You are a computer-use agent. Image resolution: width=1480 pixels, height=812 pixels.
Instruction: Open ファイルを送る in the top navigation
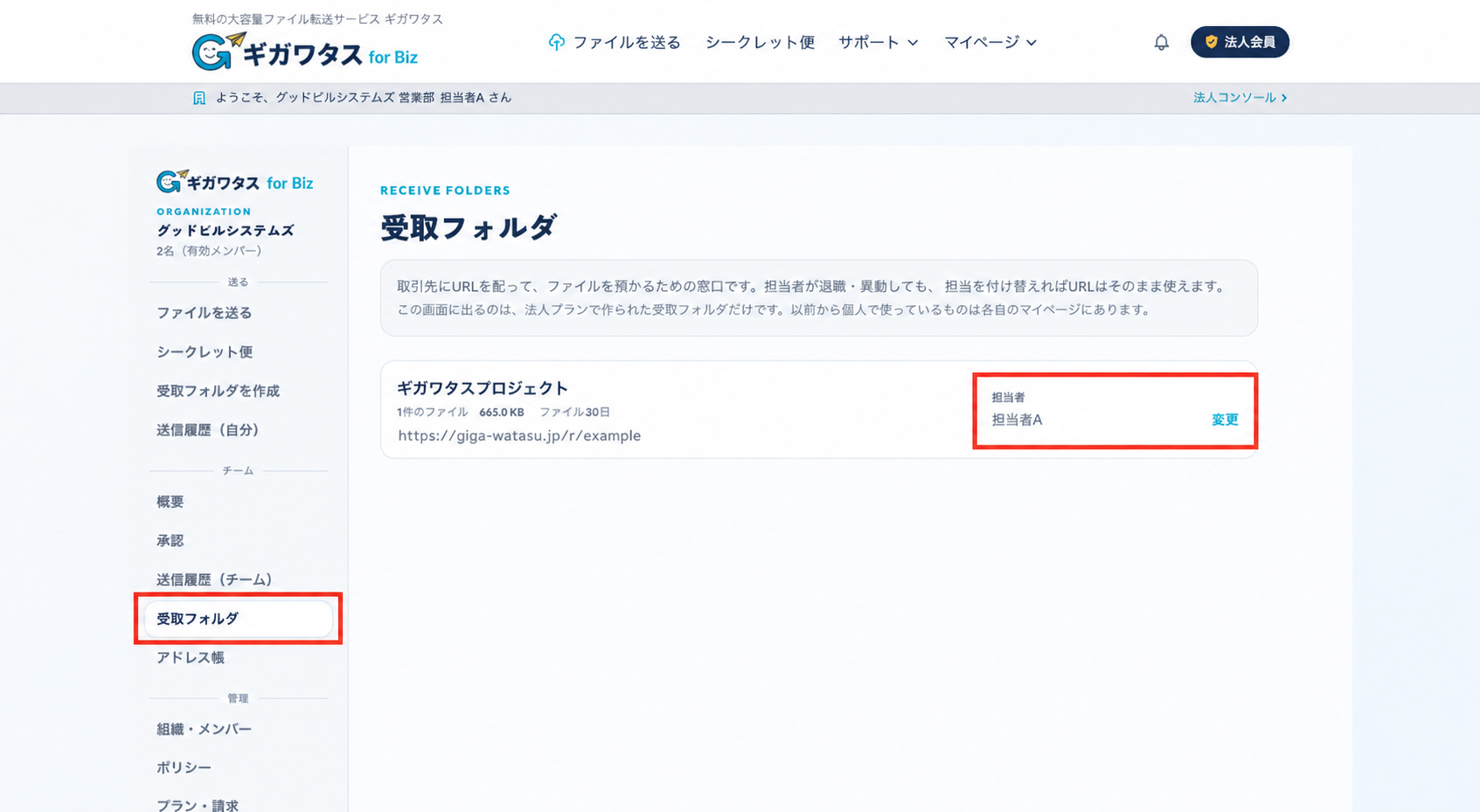click(626, 42)
